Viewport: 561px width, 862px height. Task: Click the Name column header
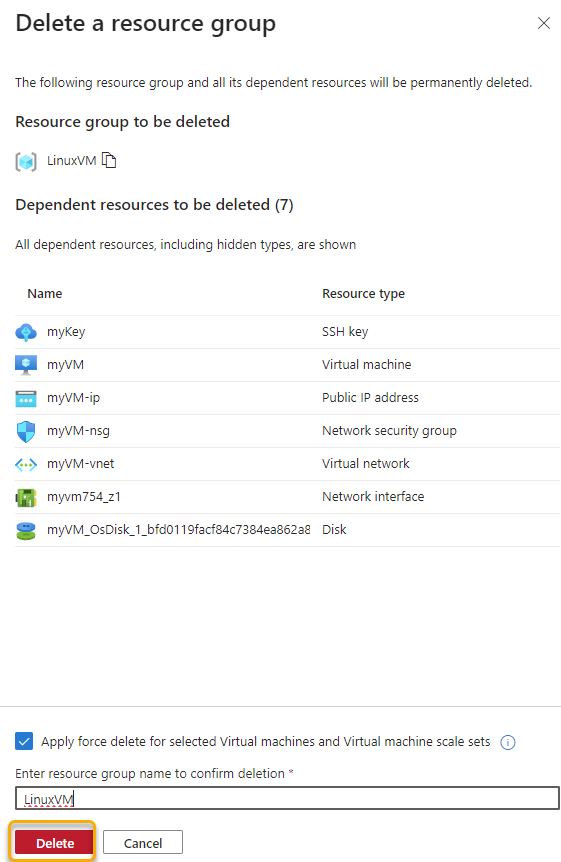[45, 294]
